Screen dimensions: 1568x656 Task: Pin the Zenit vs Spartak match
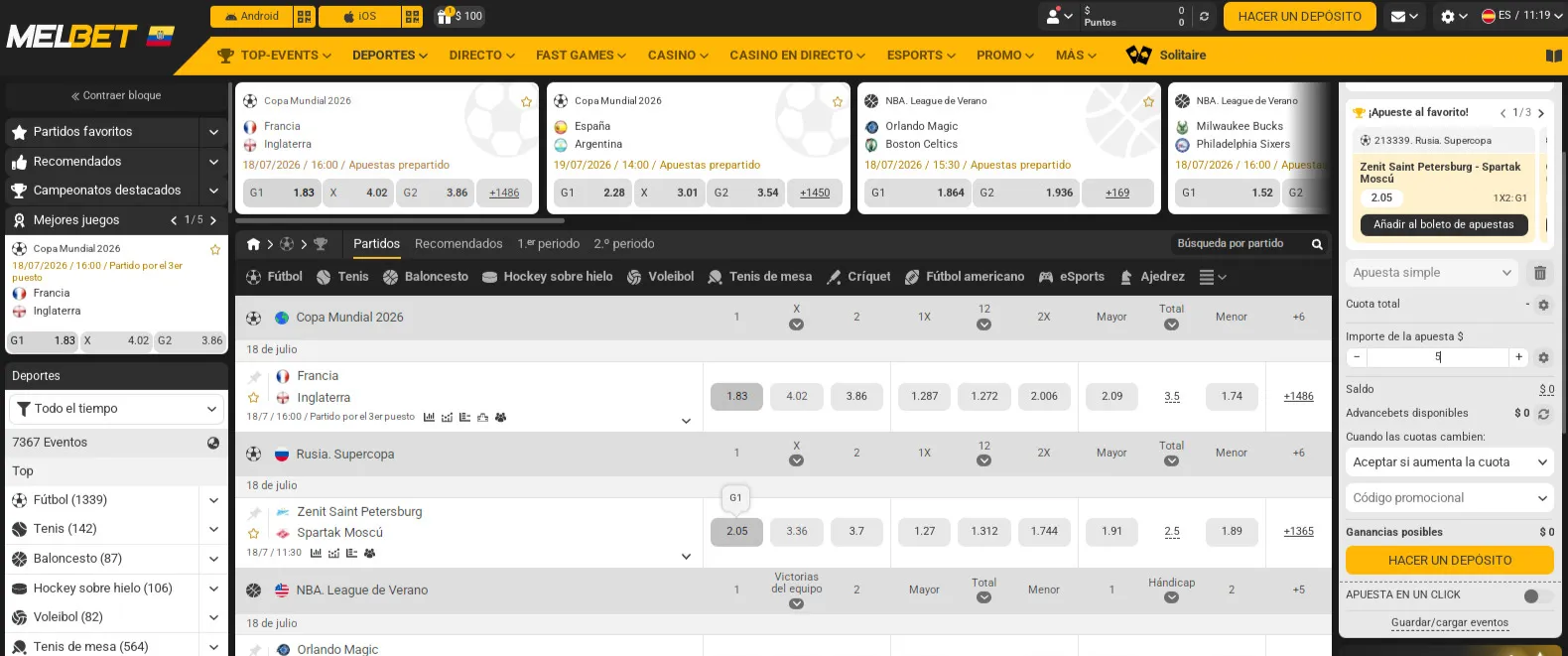click(254, 513)
